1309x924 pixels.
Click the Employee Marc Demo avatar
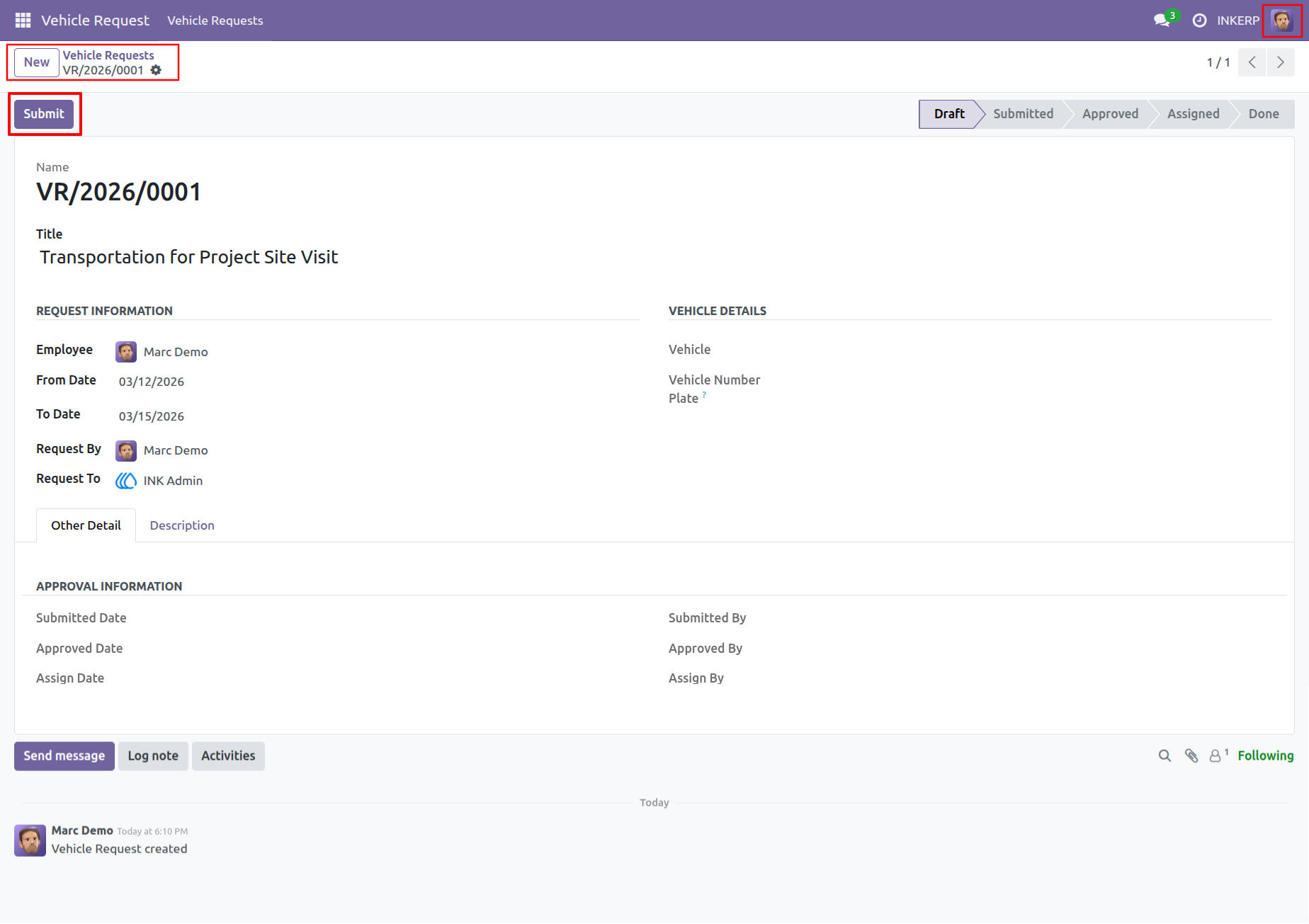point(126,352)
